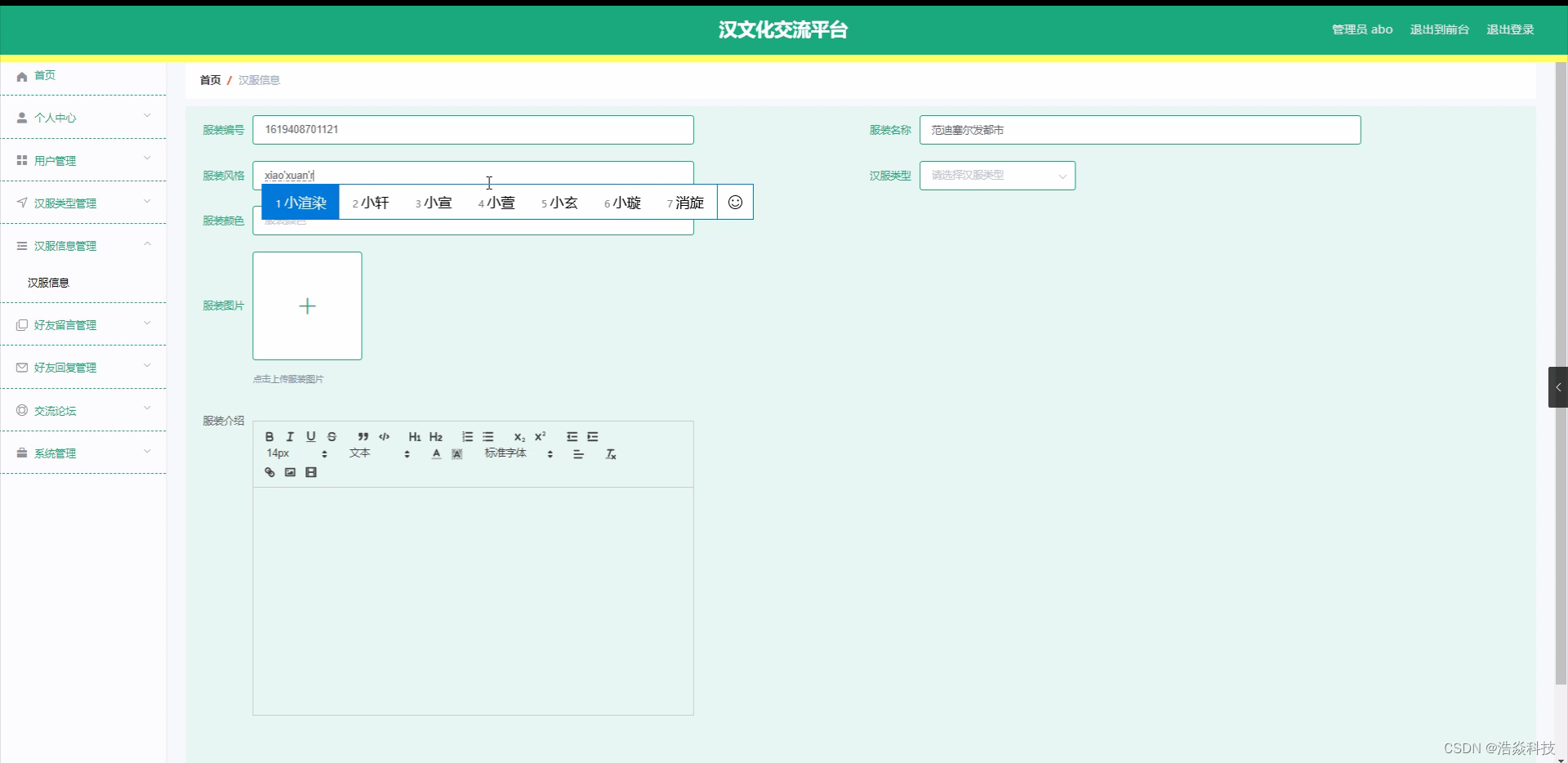
Task: Clear text formatting with the Tx icon
Action: tap(610, 454)
